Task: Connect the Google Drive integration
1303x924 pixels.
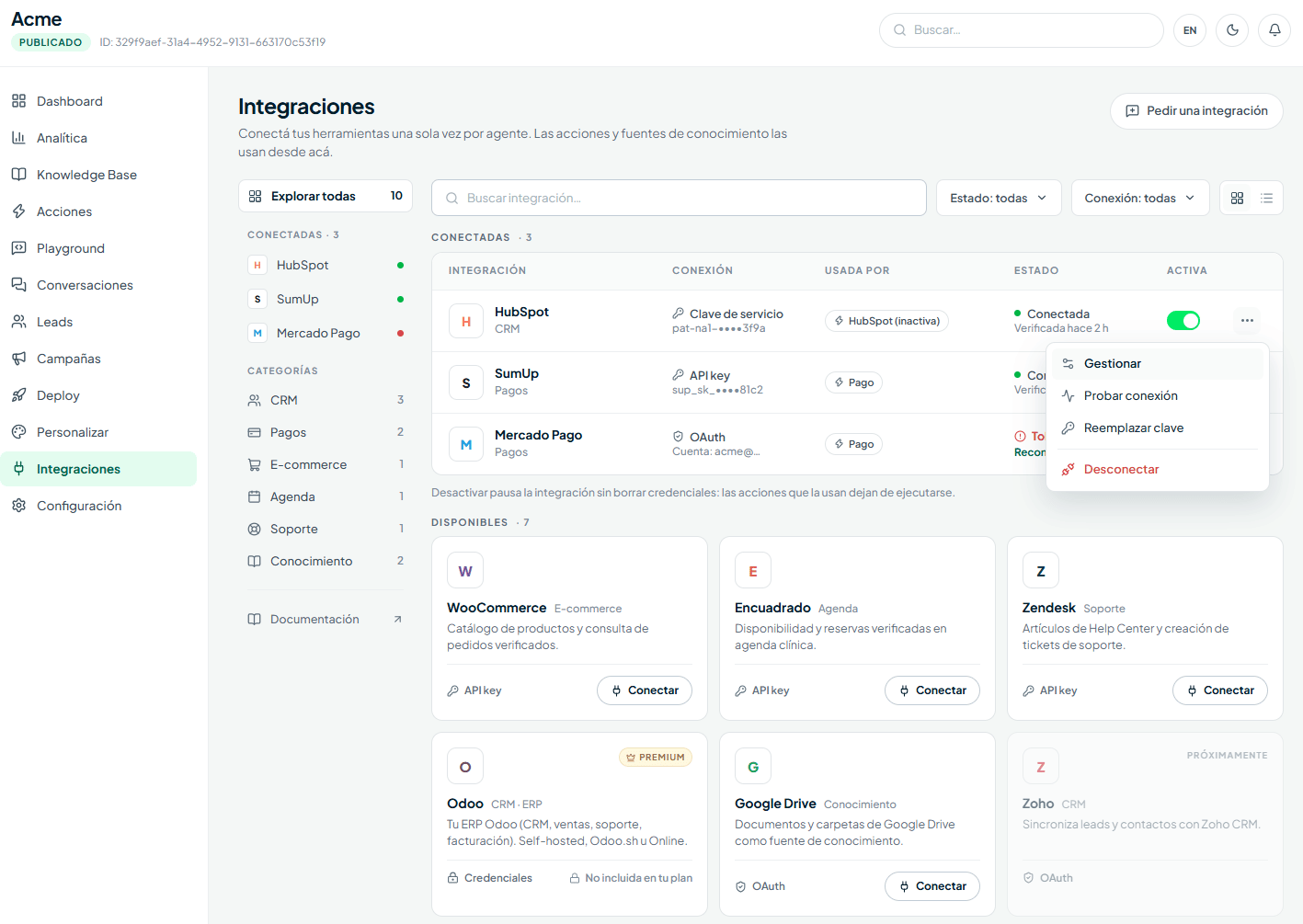Action: (932, 886)
